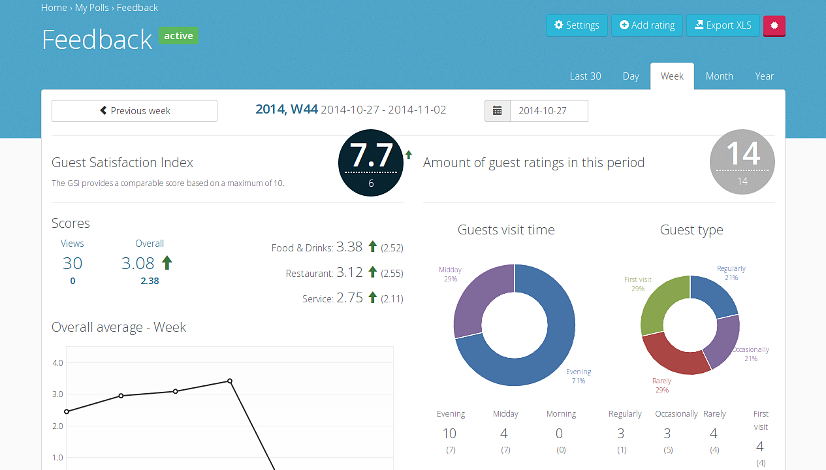Click the Food & Drinks trend arrow
This screenshot has height=470, width=826.
coord(372,247)
